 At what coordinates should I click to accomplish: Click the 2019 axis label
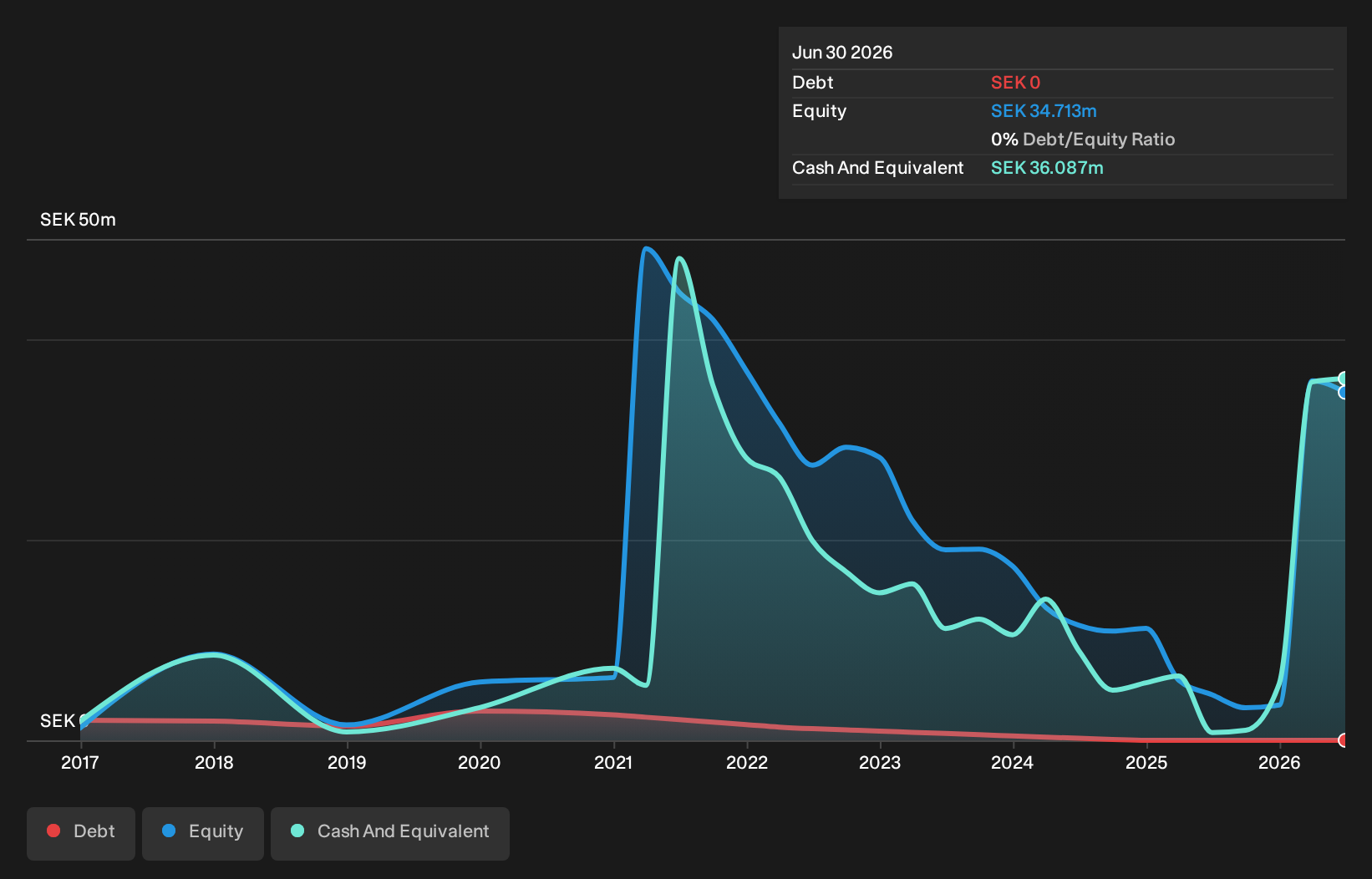tap(347, 762)
